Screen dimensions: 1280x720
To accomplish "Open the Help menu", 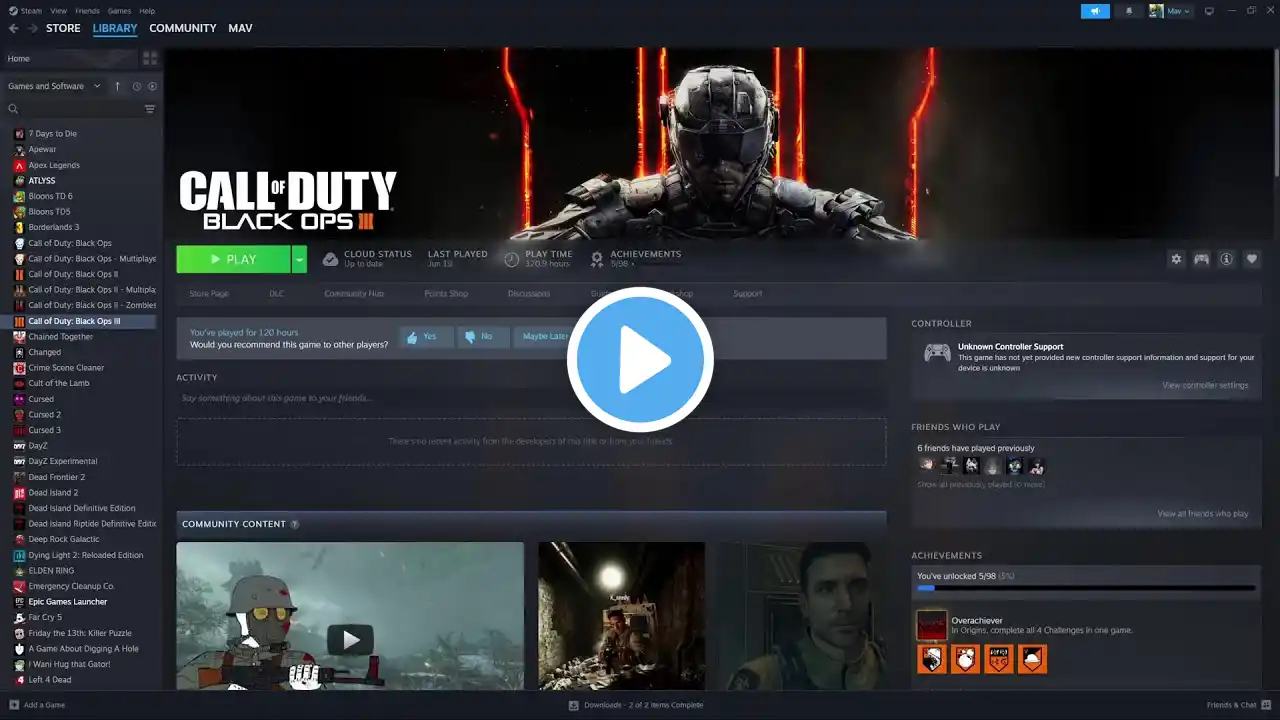I will tap(147, 11).
